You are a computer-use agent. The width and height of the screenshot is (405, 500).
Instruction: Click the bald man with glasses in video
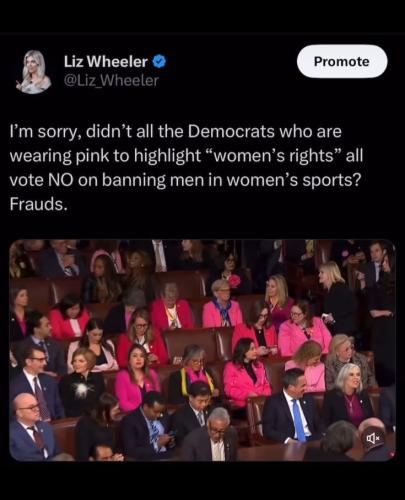[x=31, y=426]
